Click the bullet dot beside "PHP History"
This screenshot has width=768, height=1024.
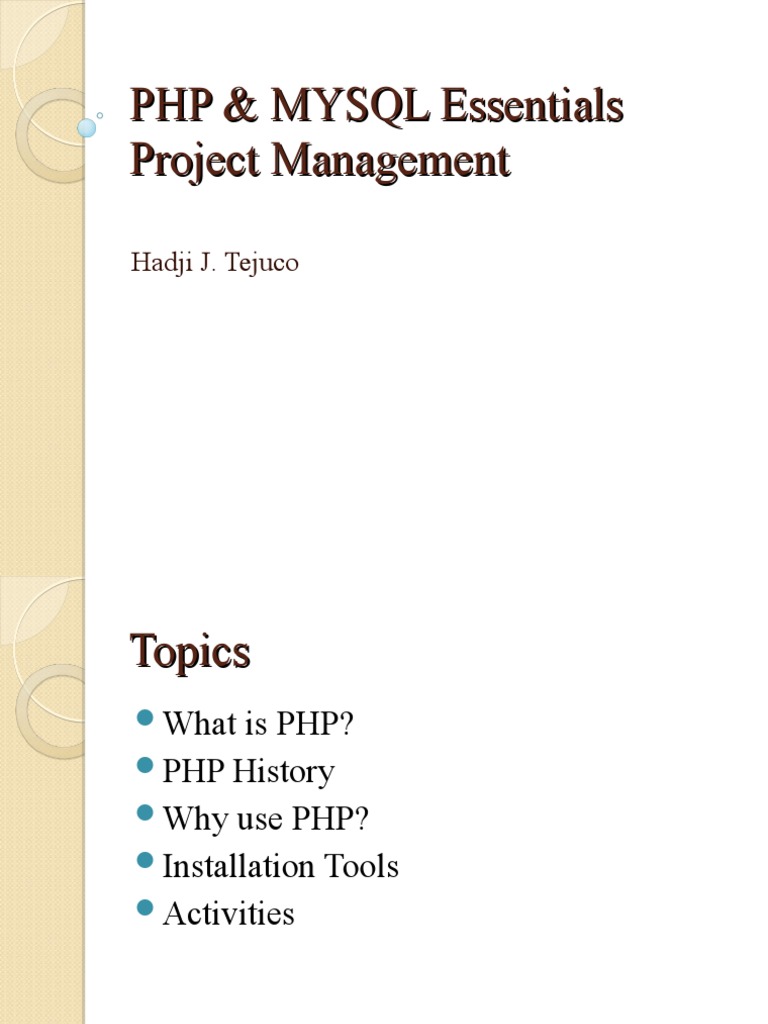pyautogui.click(x=144, y=766)
